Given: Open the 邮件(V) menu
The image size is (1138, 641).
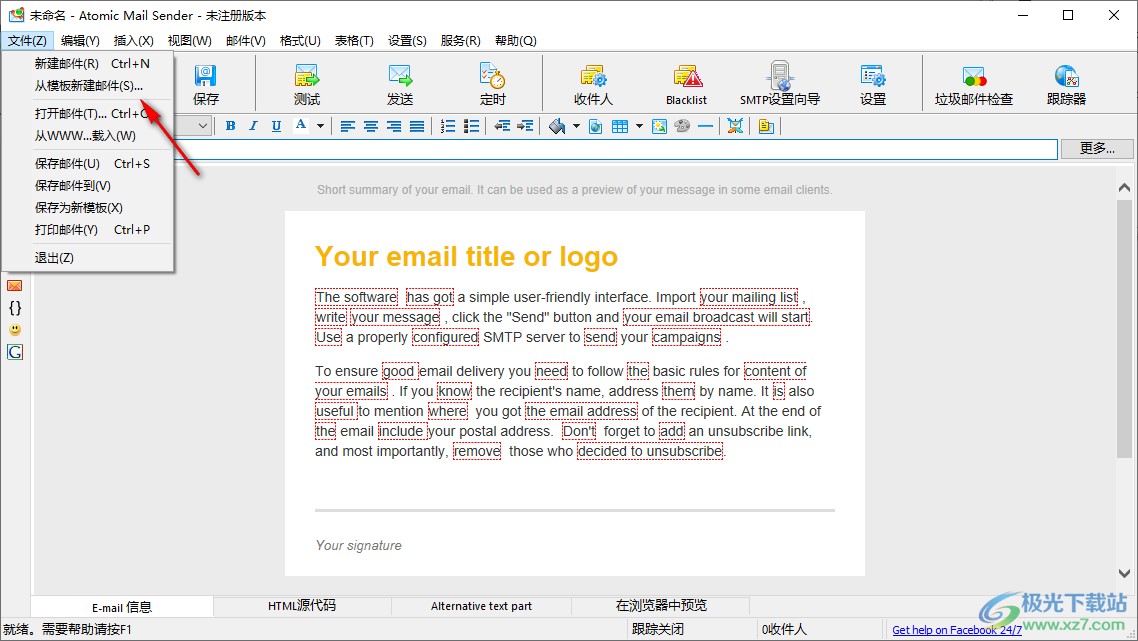Looking at the screenshot, I should pos(245,41).
